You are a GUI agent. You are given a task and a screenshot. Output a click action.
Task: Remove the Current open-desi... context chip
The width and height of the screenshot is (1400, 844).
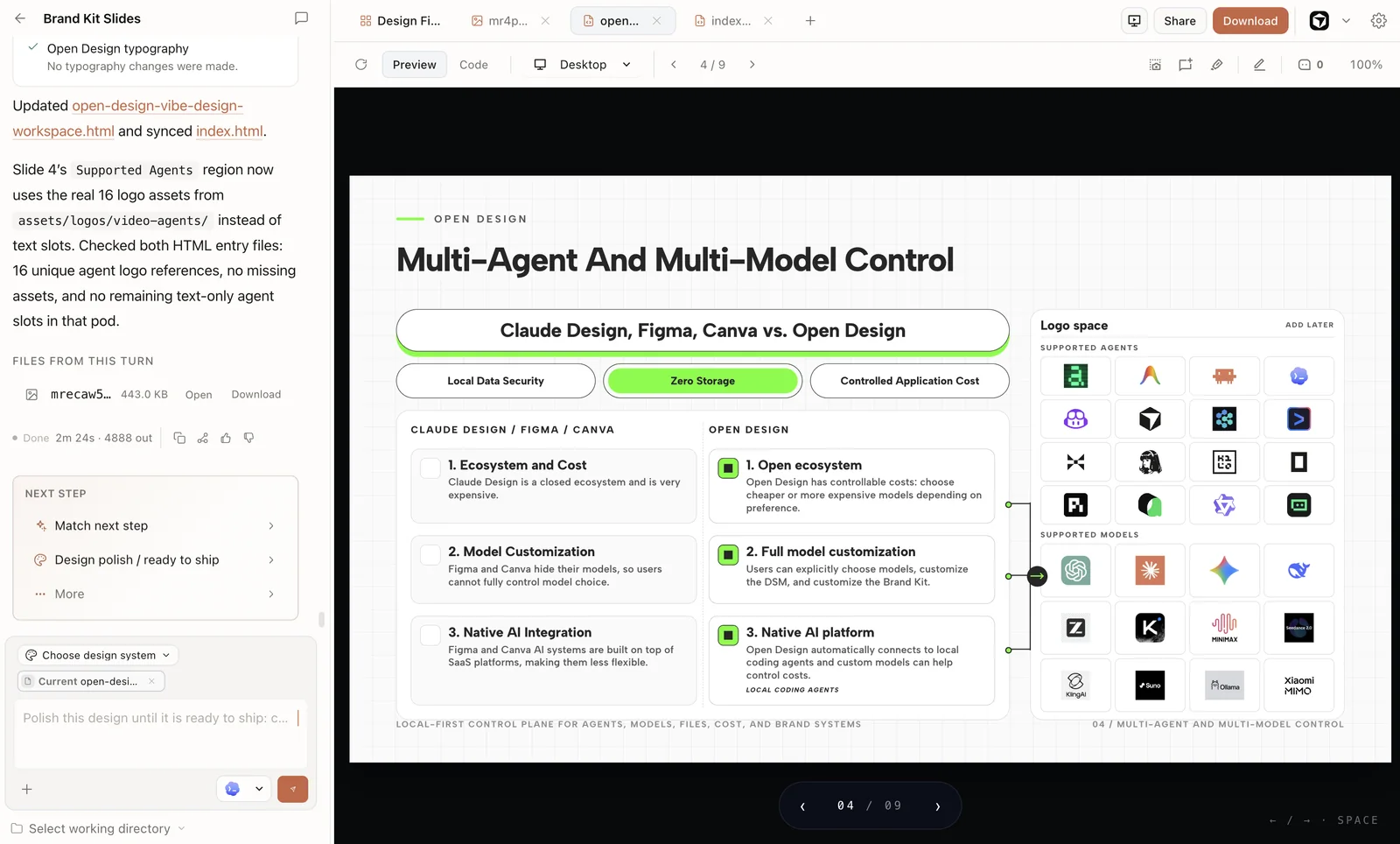coord(151,681)
